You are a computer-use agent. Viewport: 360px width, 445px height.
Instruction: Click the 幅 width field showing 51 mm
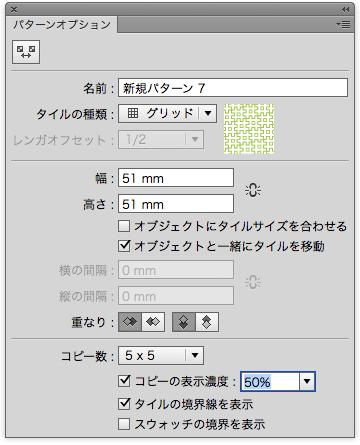[176, 178]
